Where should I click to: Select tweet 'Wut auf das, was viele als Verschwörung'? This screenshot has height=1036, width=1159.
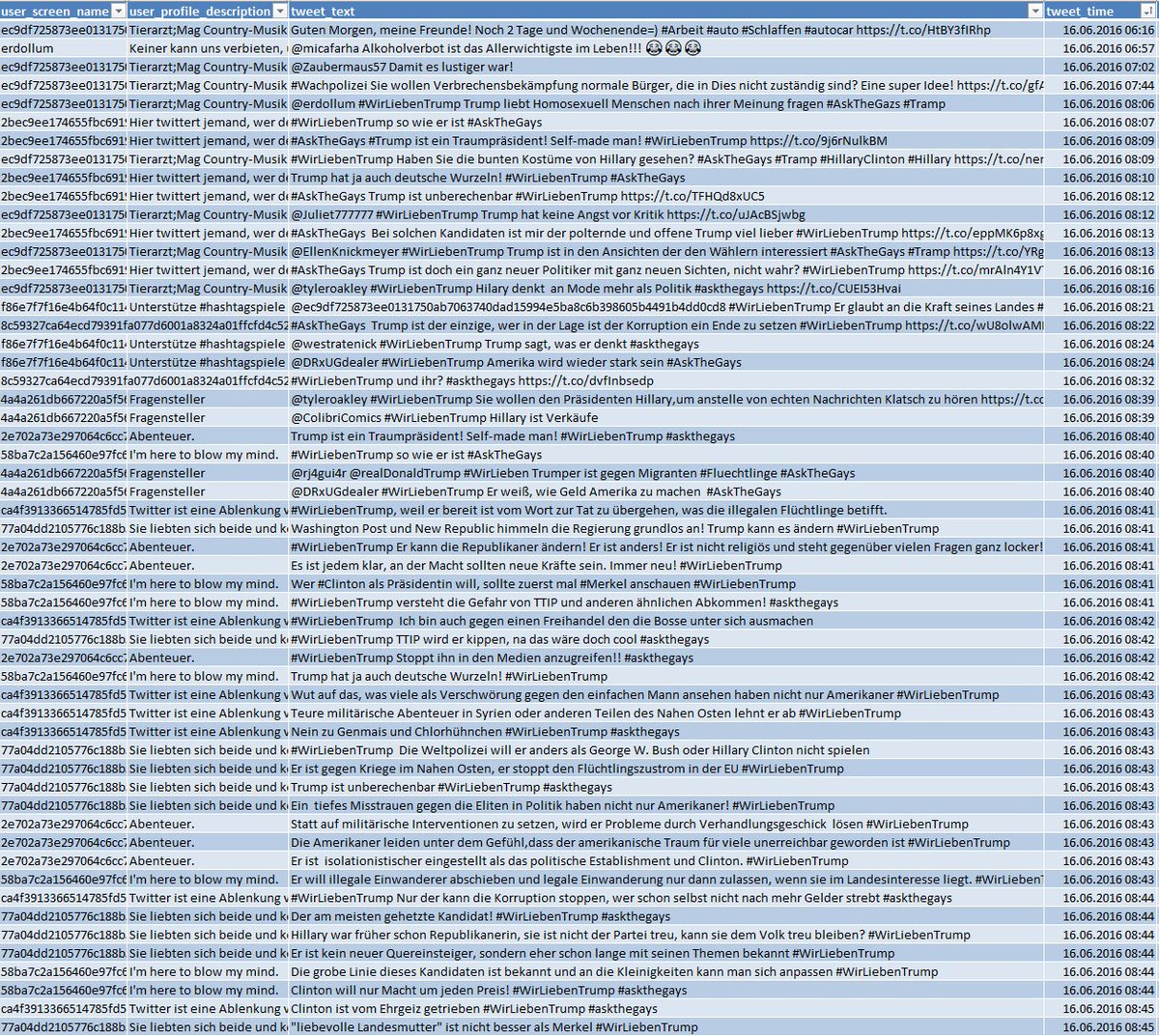tap(666, 694)
